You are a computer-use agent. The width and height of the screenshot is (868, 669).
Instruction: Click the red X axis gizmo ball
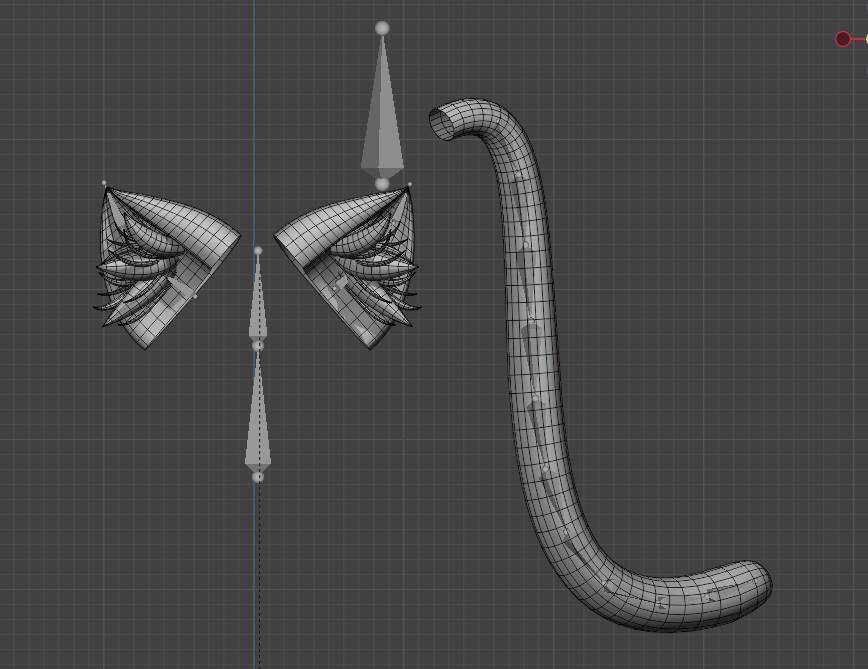(843, 39)
